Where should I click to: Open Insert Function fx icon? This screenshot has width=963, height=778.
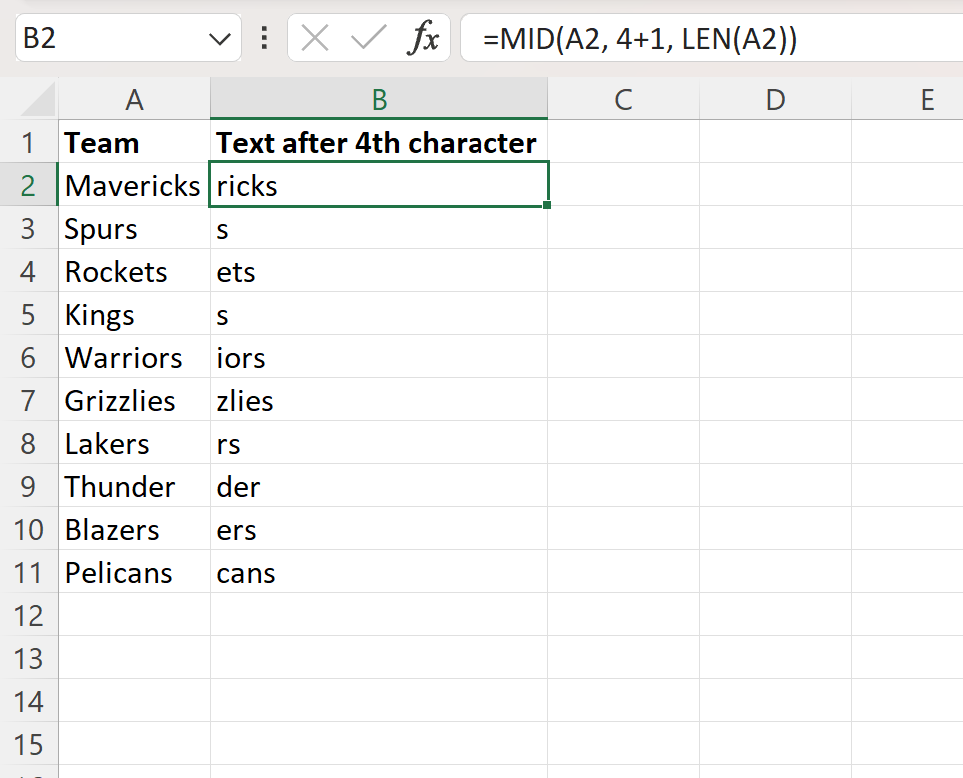pyautogui.click(x=423, y=38)
